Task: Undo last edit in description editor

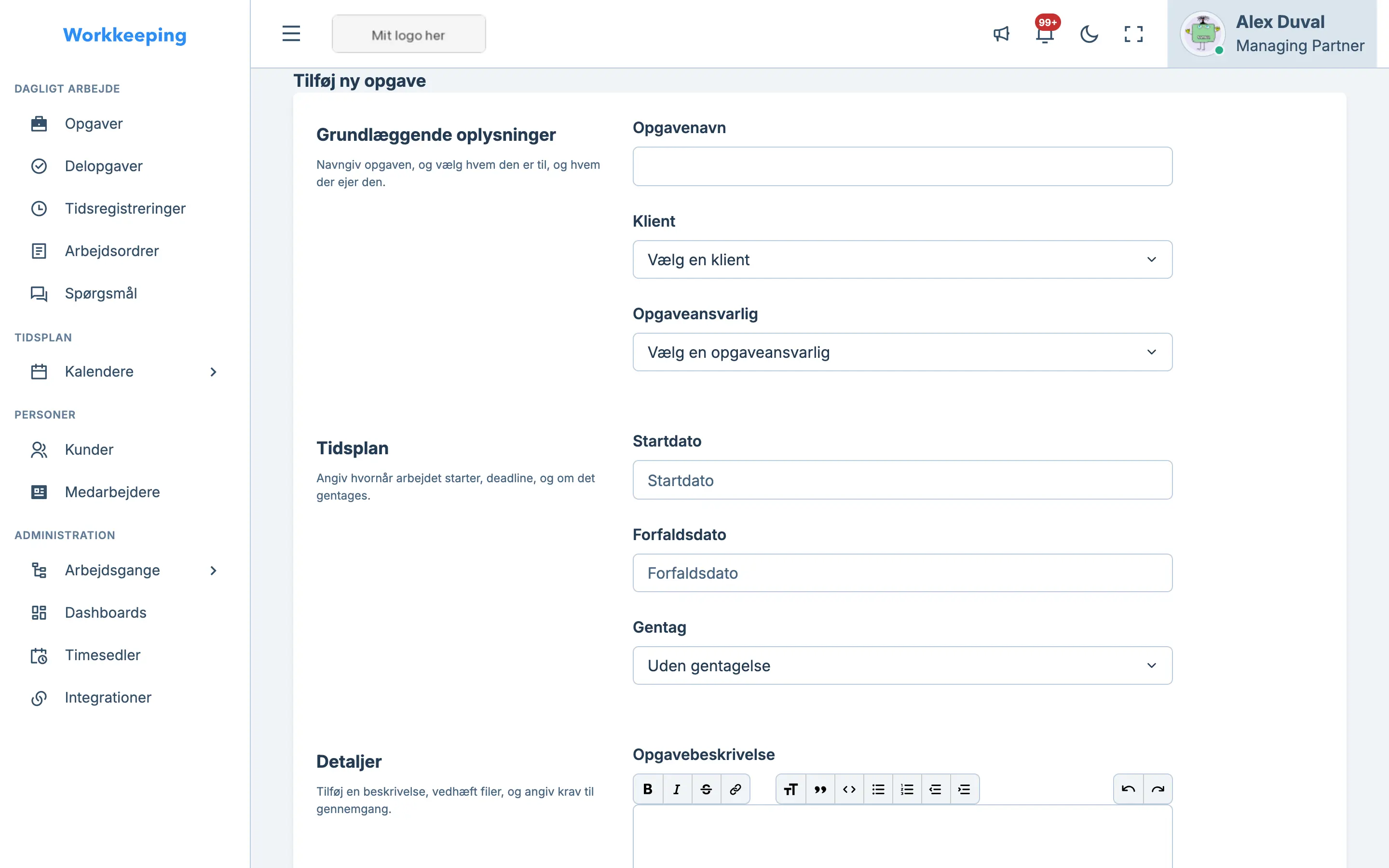Action: [1129, 789]
